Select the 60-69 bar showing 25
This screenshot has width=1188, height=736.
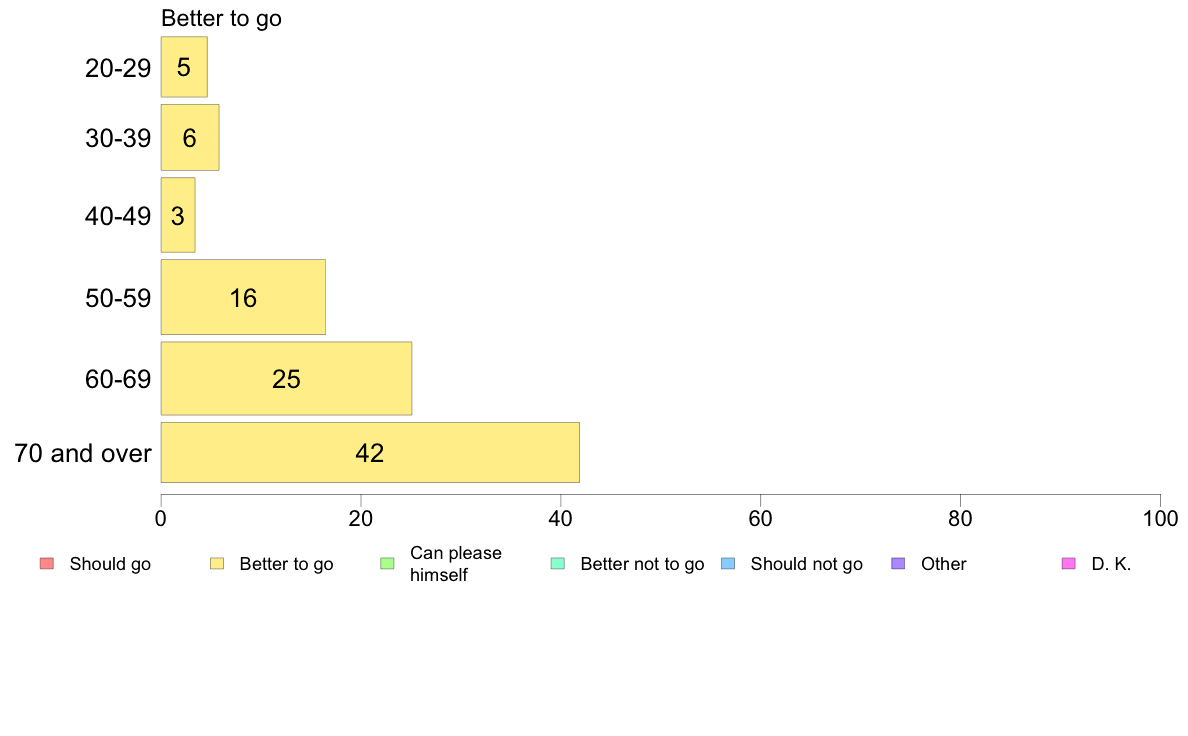click(x=286, y=378)
